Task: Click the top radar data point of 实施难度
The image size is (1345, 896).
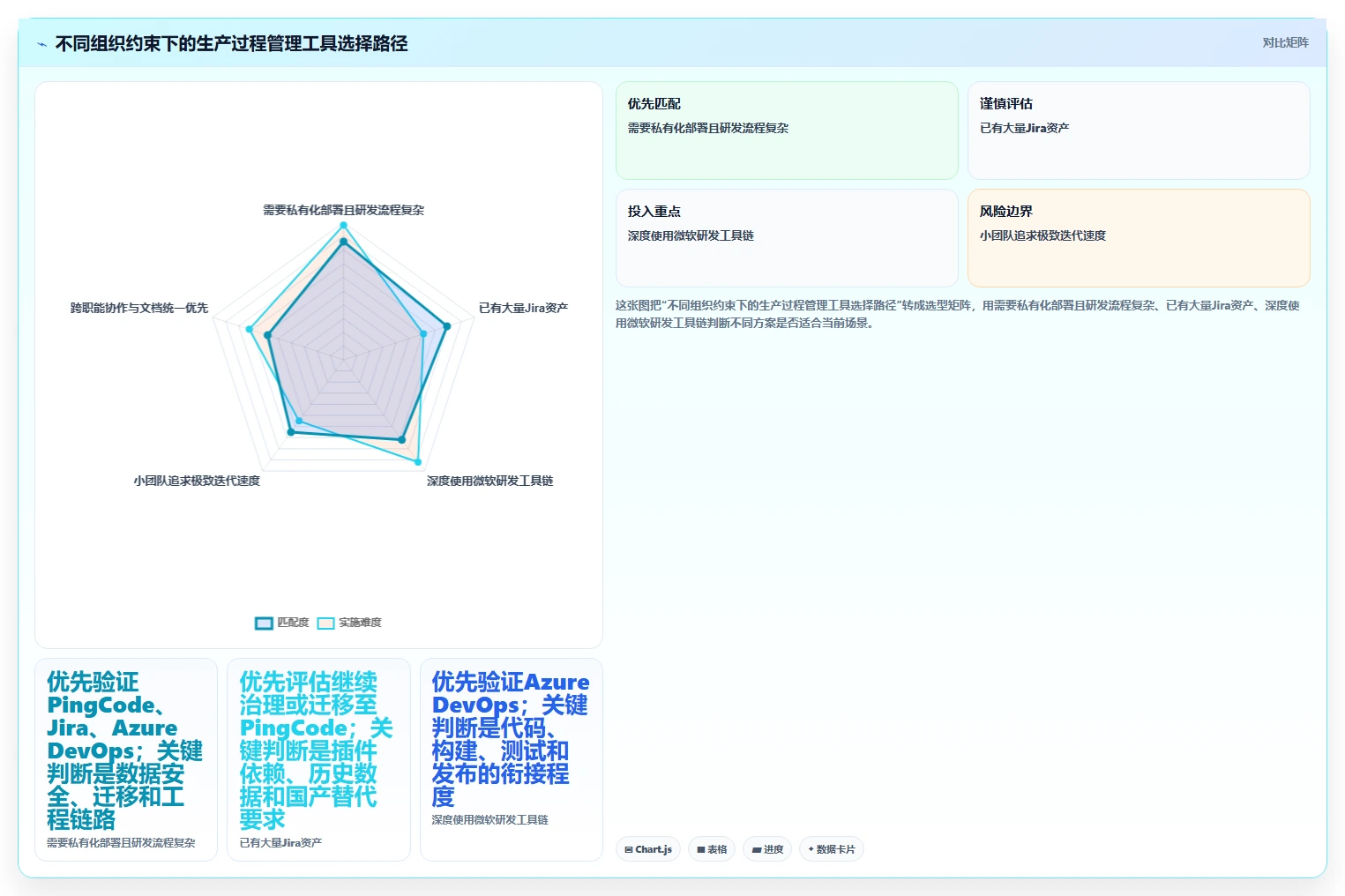Action: [343, 226]
